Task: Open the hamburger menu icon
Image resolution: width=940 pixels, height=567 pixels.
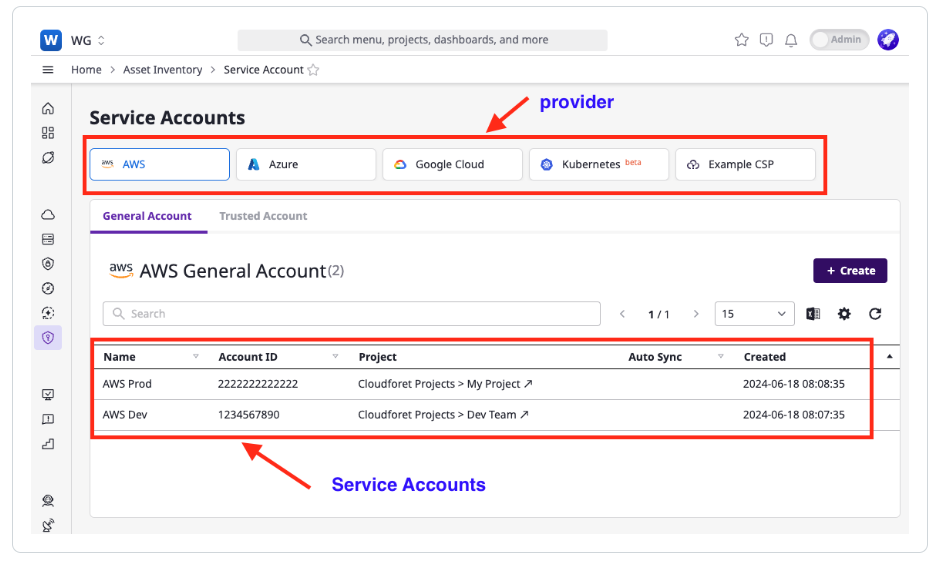Action: tap(48, 70)
